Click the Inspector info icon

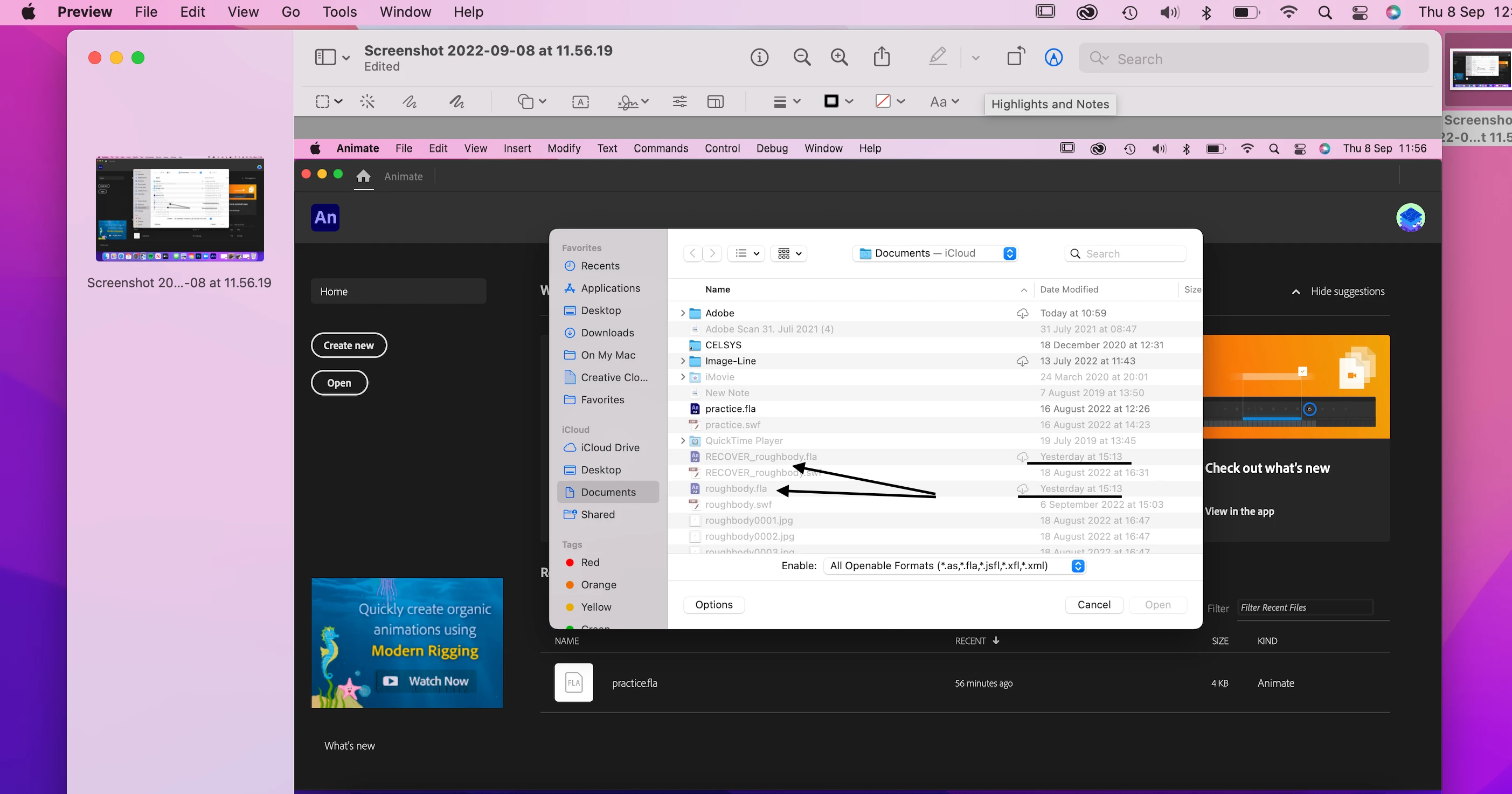coord(759,58)
